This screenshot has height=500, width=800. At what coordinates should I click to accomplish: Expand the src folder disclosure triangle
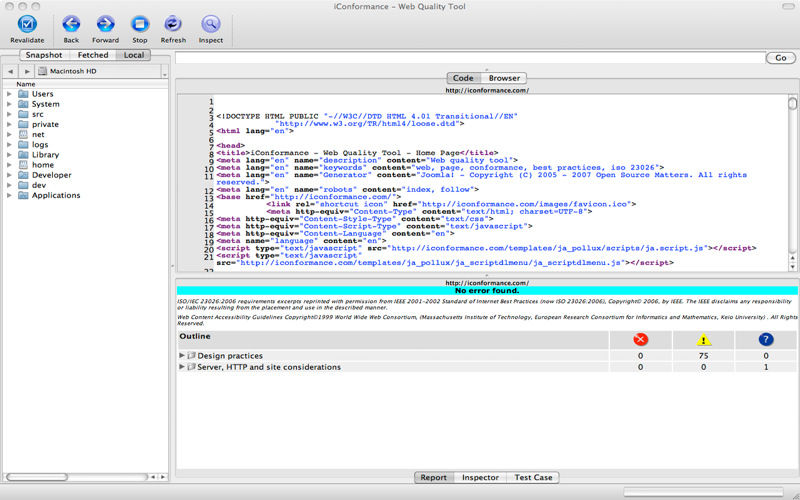9,114
